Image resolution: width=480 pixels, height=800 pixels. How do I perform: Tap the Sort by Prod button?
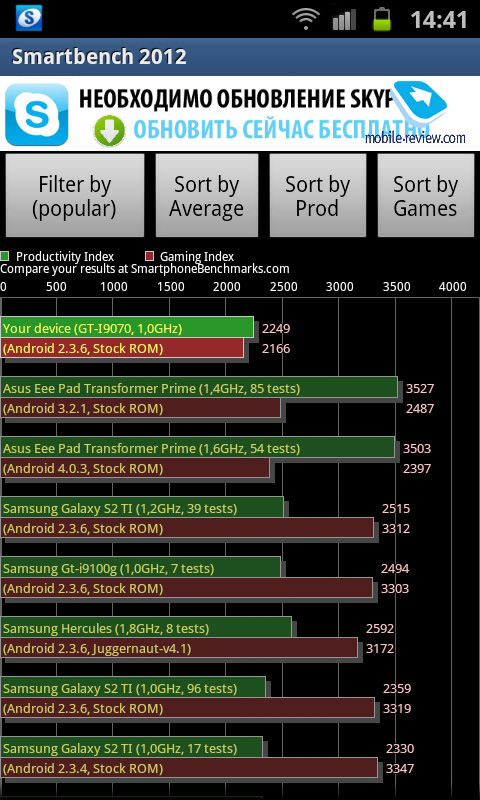[x=317, y=196]
